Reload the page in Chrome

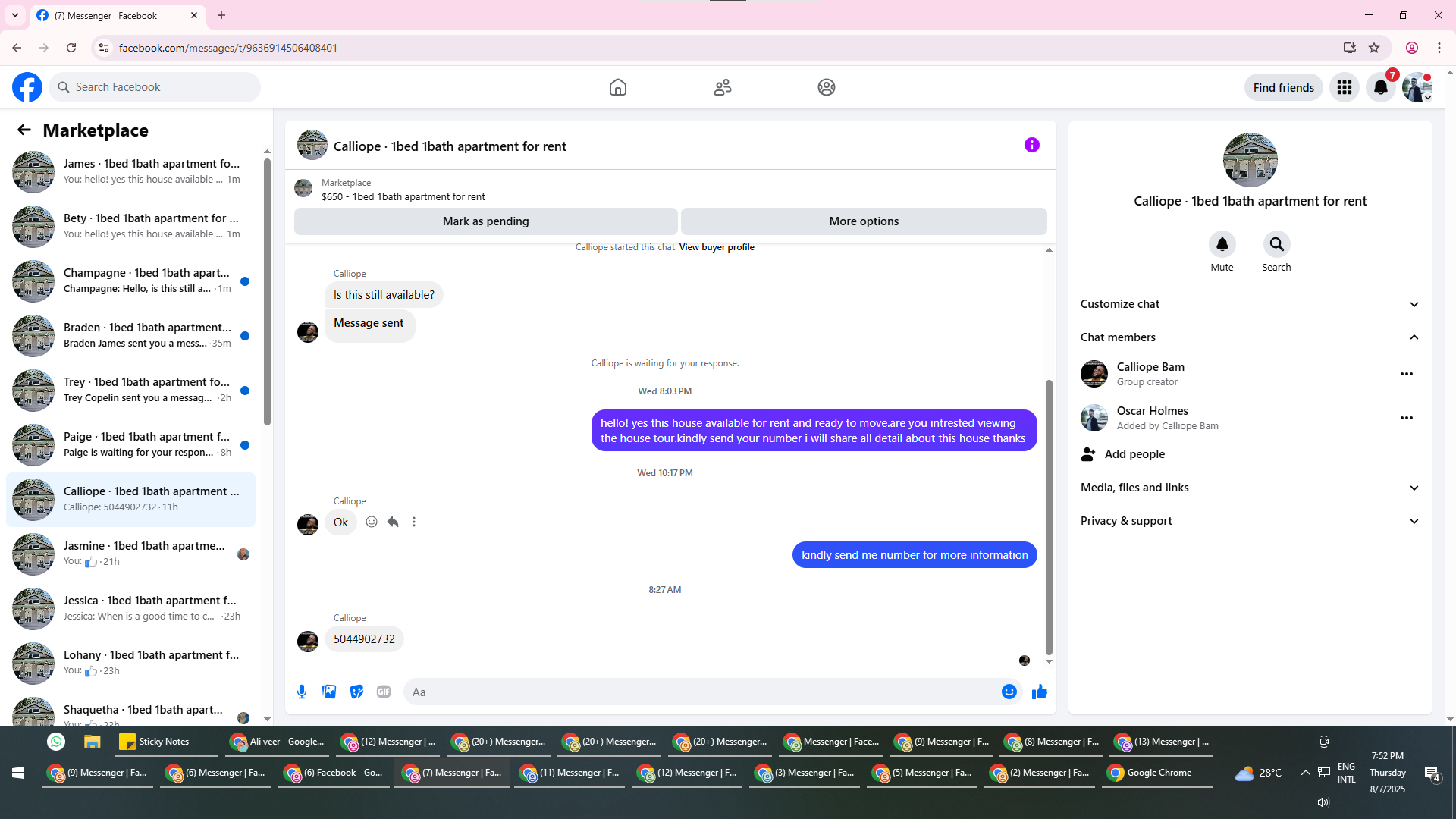pos(71,48)
